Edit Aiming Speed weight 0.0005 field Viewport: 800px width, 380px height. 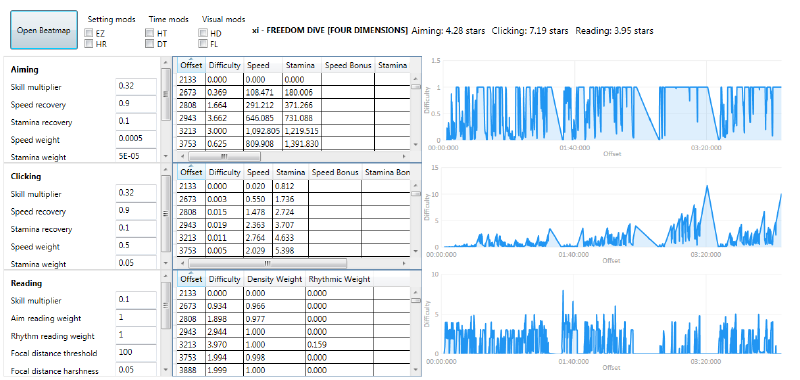coord(136,139)
